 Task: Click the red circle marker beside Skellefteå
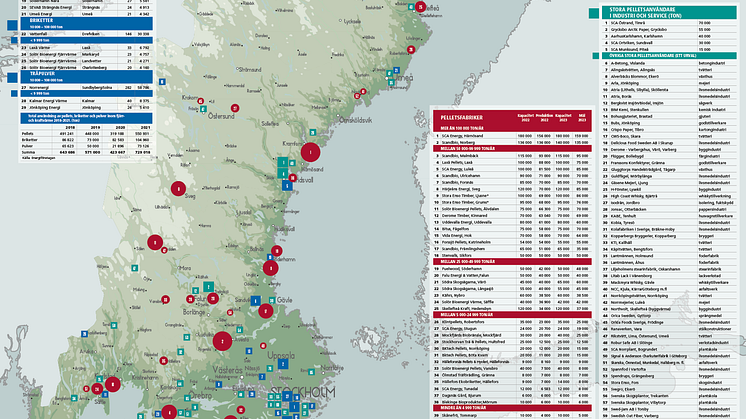[x=421, y=7]
